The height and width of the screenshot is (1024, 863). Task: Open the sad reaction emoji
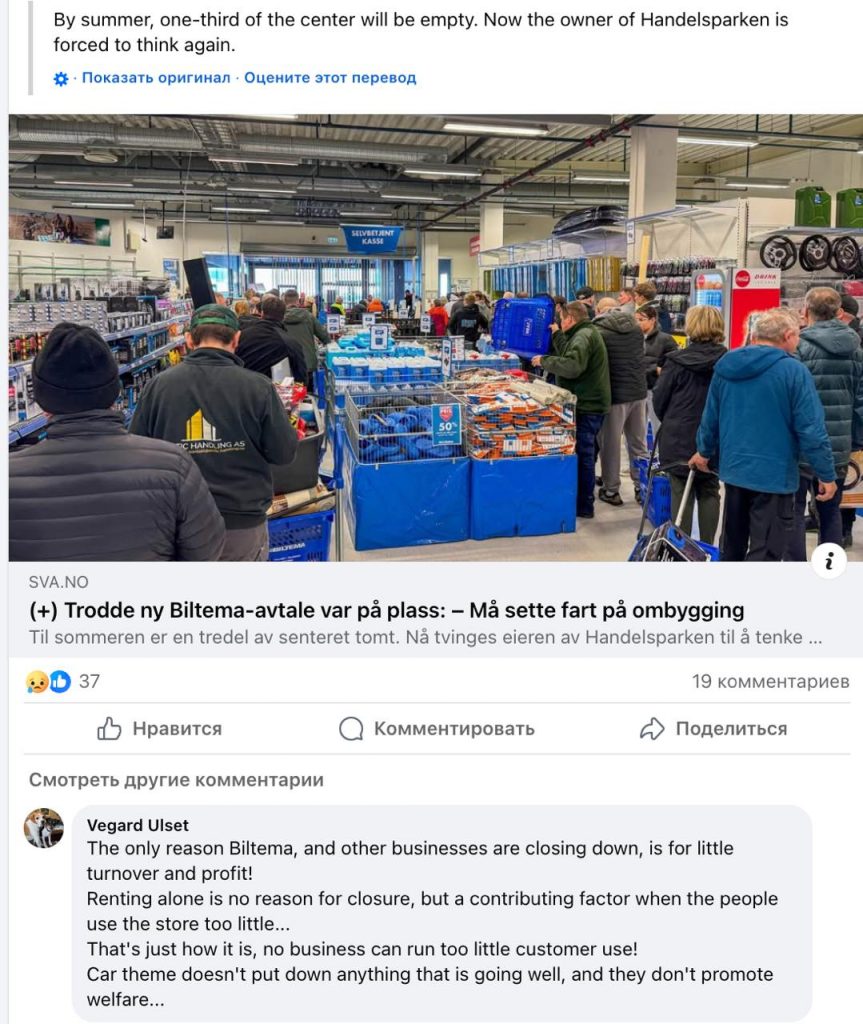point(37,682)
